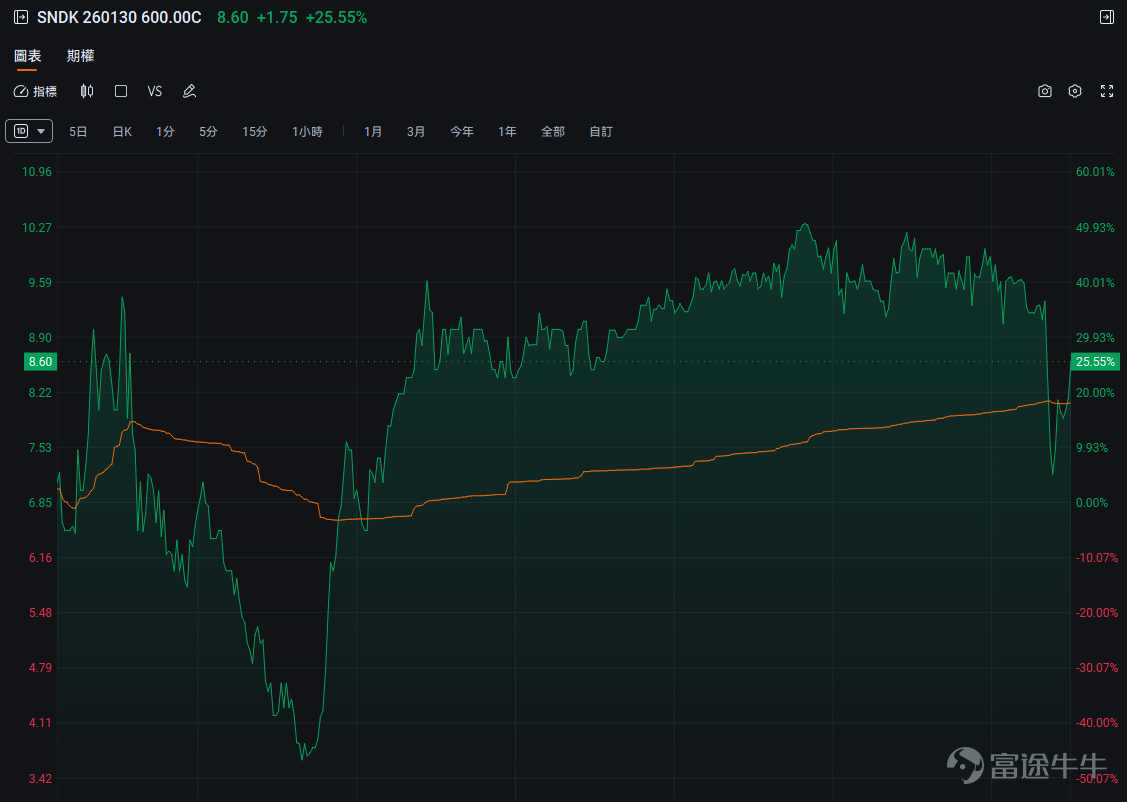Viewport: 1127px width, 802px height.
Task: Select the drawing pencil tool
Action: [x=189, y=91]
